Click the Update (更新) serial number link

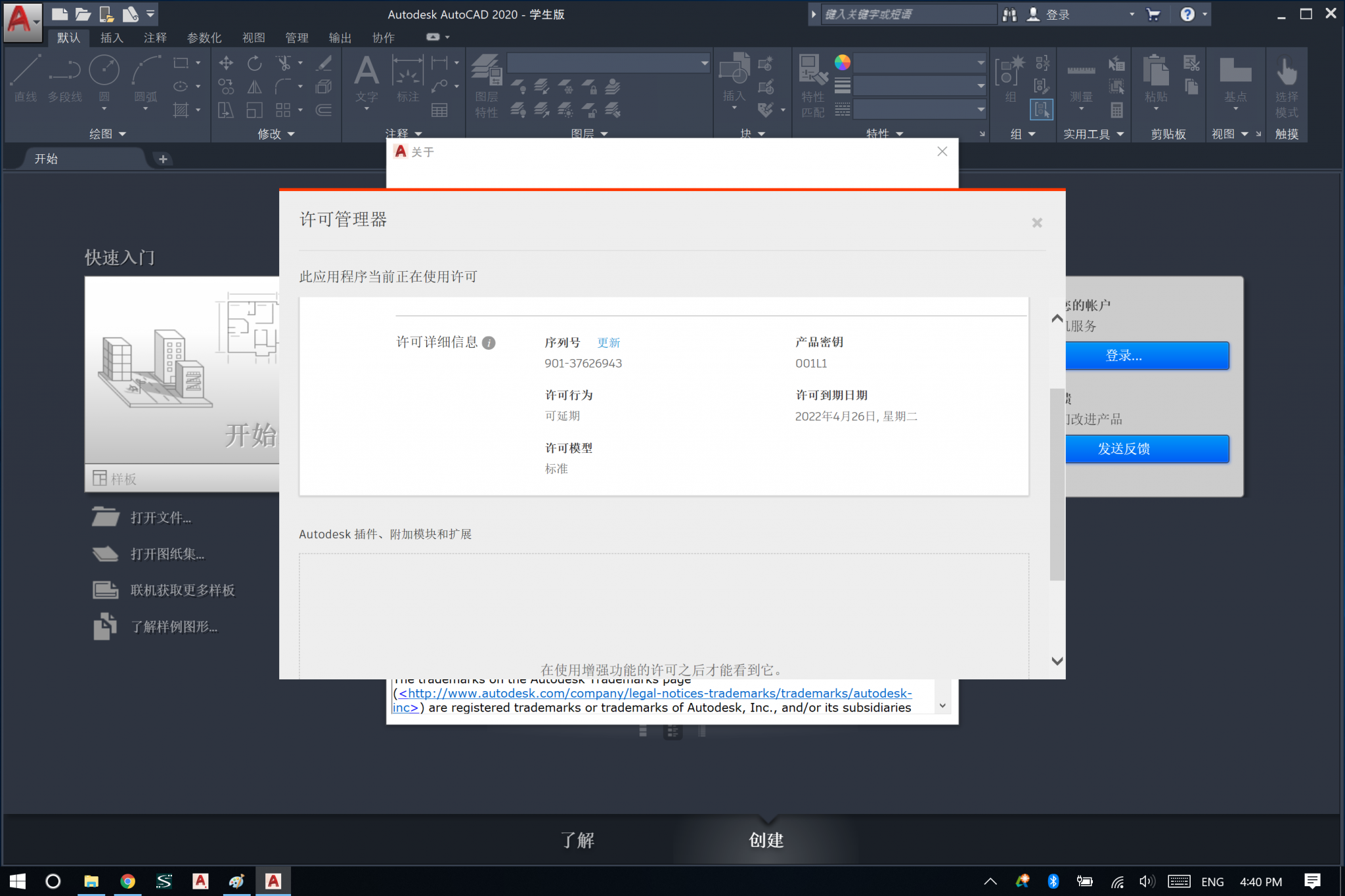(x=608, y=343)
